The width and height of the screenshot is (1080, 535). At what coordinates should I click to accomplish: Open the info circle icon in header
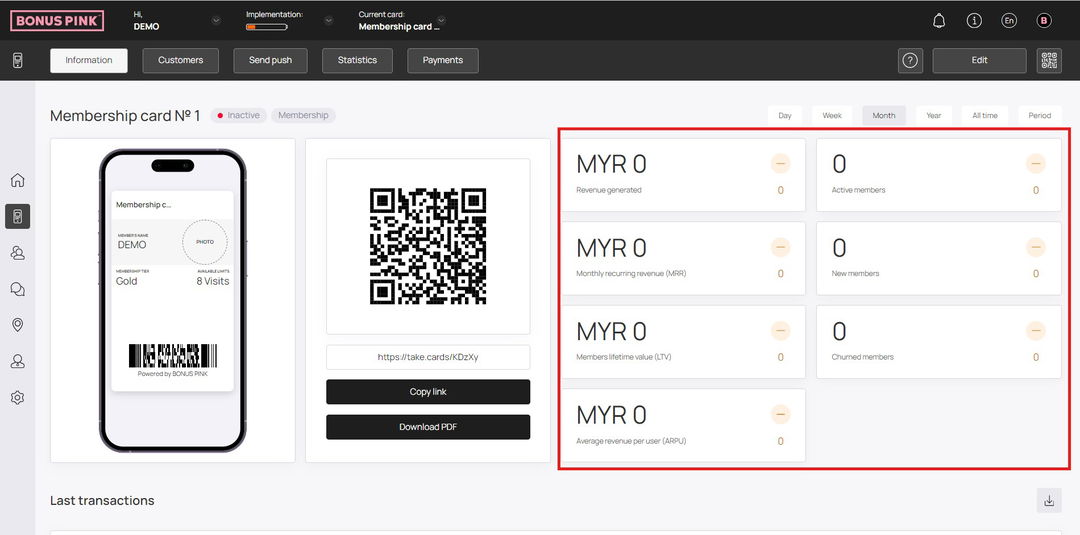pyautogui.click(x=974, y=21)
